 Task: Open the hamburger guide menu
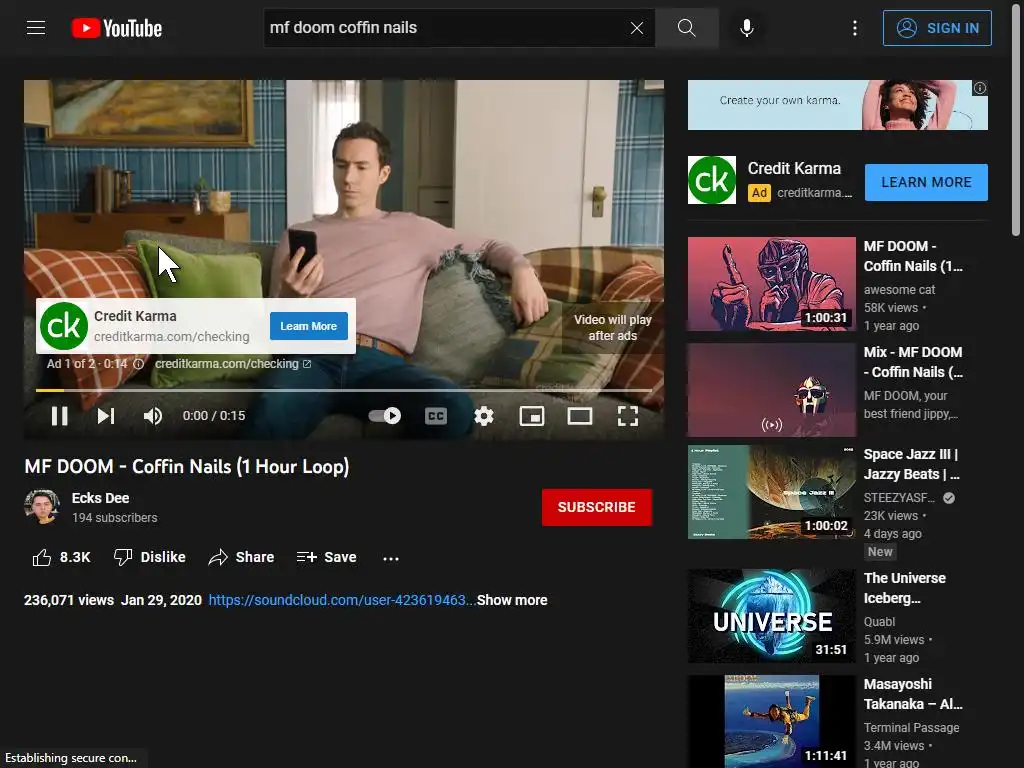click(x=36, y=27)
